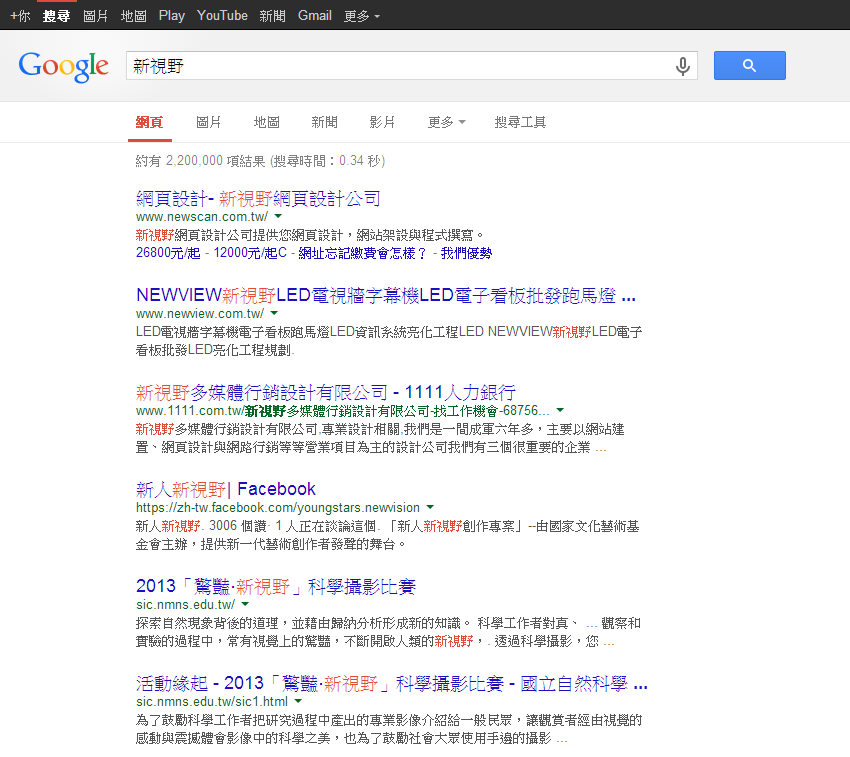Expand arrow next to facebook.com/youngstars.newvision URL

(x=430, y=507)
